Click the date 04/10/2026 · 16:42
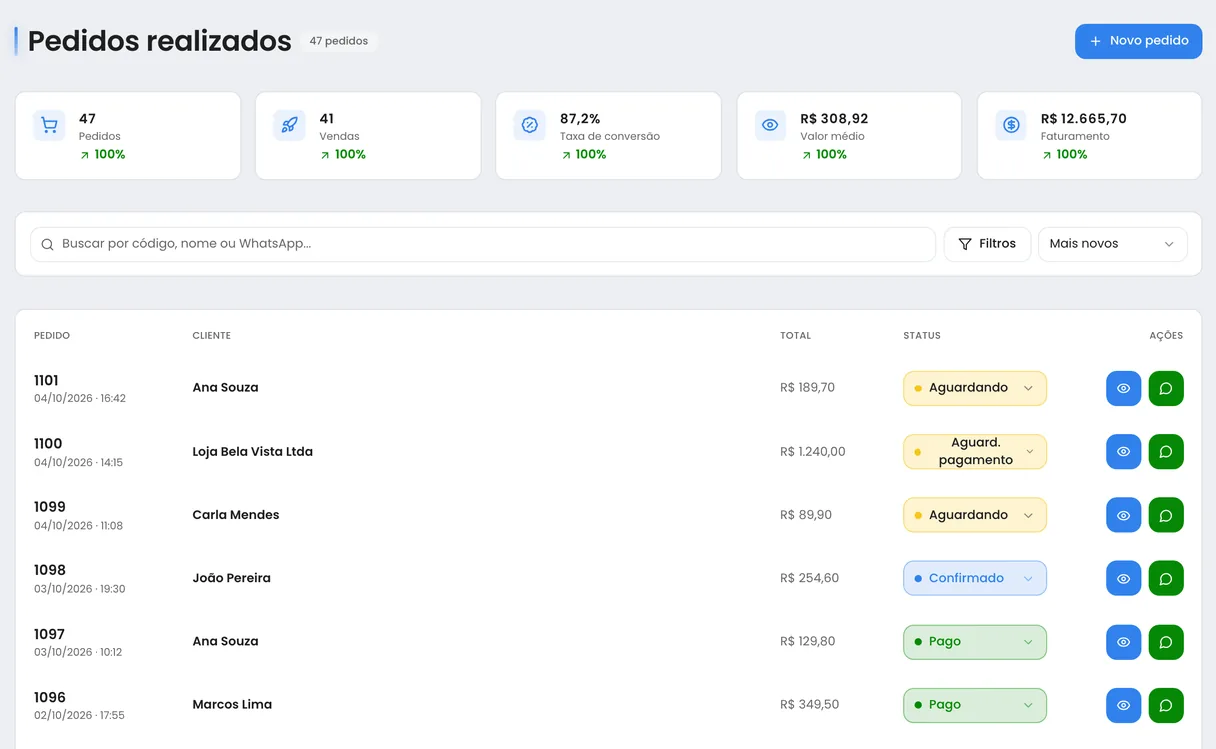The height and width of the screenshot is (749, 1216). point(80,398)
